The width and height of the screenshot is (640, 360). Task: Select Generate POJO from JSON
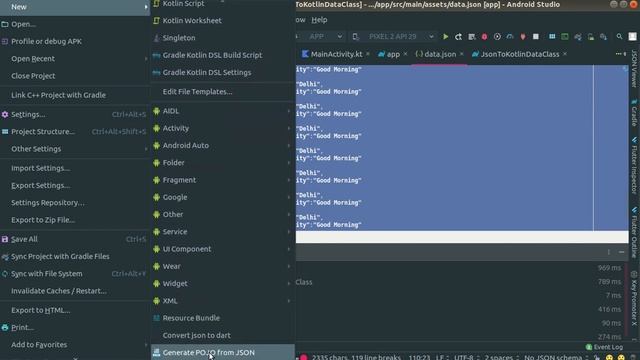222,352
